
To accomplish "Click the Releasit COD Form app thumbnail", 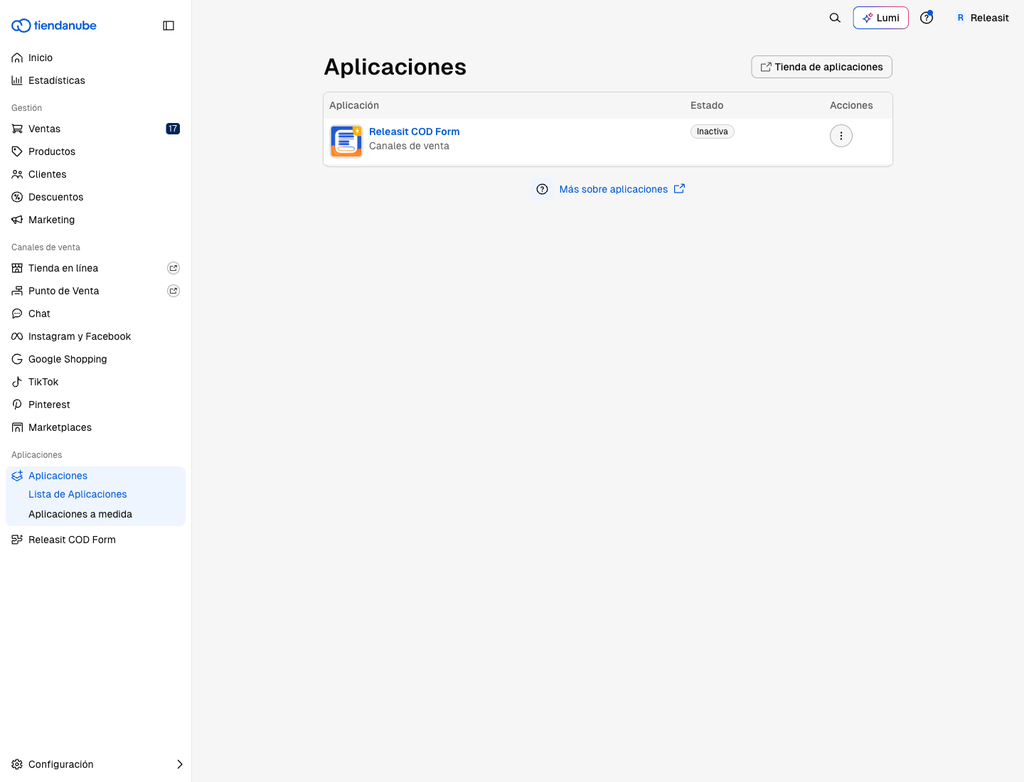I will tap(346, 141).
